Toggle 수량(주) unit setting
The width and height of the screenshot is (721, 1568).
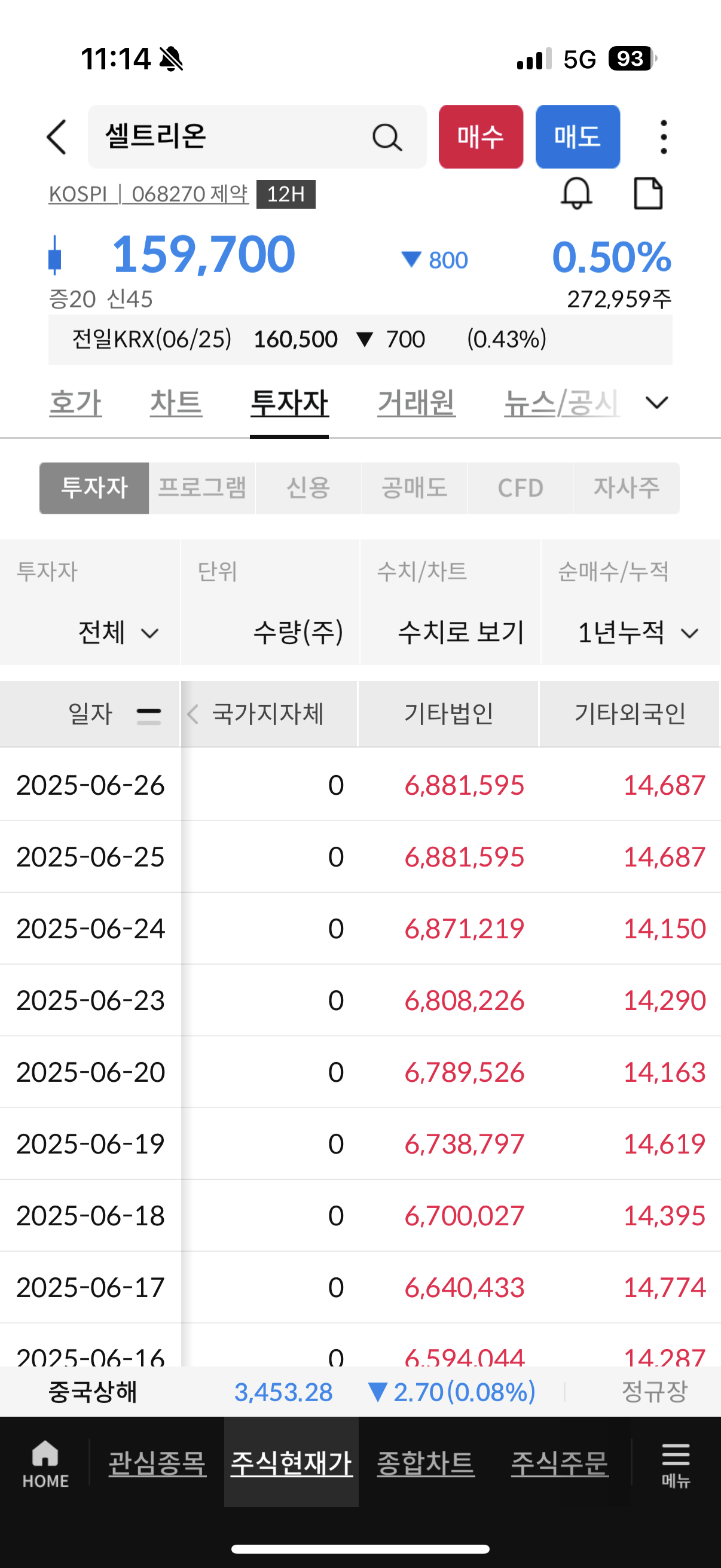[x=299, y=633]
